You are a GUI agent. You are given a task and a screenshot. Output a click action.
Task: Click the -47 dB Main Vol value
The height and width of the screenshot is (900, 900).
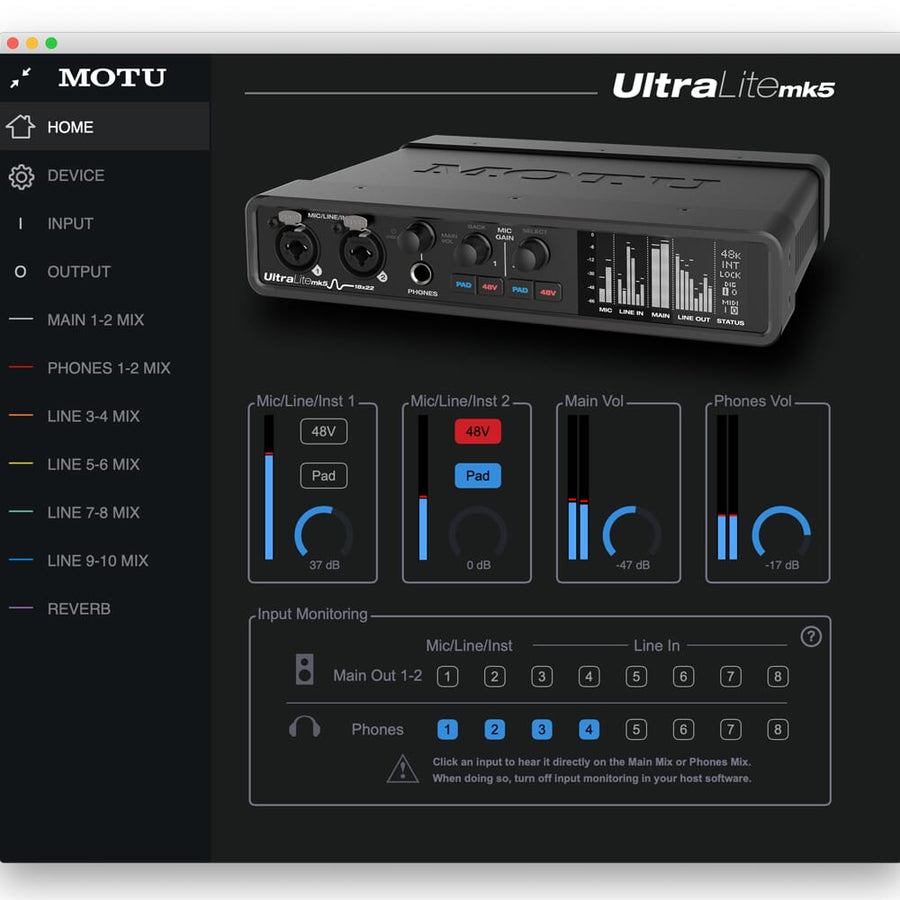633,565
